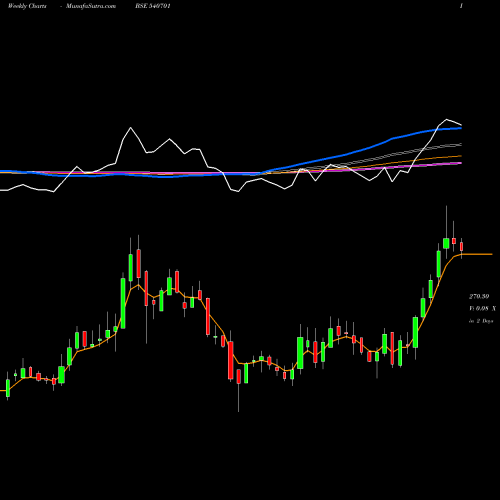The height and width of the screenshot is (500, 500).
Task: Click the 270.59 price value
Action: tap(479, 296)
